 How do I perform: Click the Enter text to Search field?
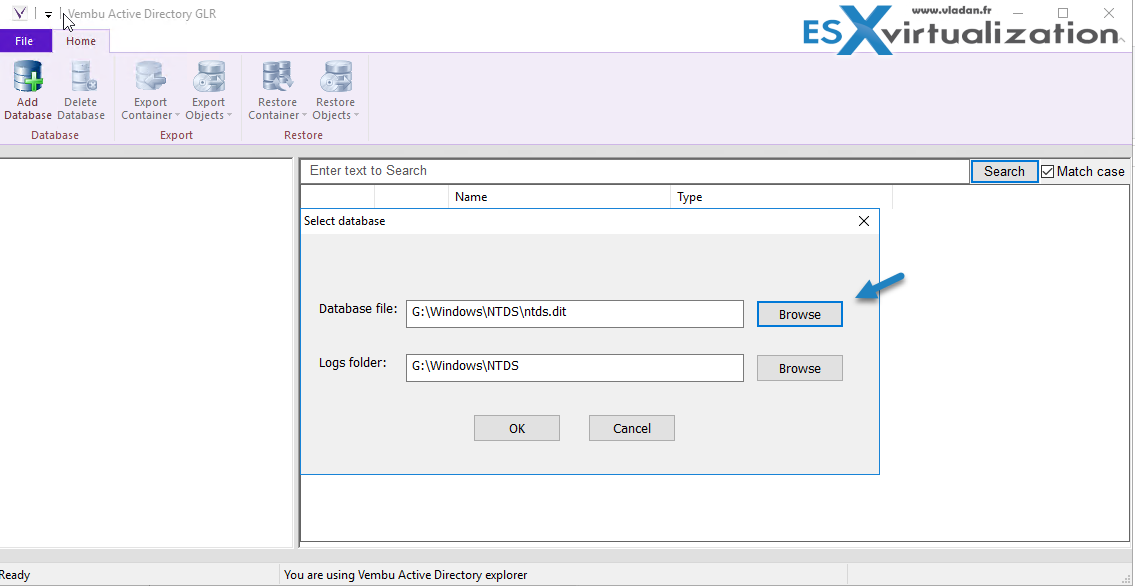point(635,171)
